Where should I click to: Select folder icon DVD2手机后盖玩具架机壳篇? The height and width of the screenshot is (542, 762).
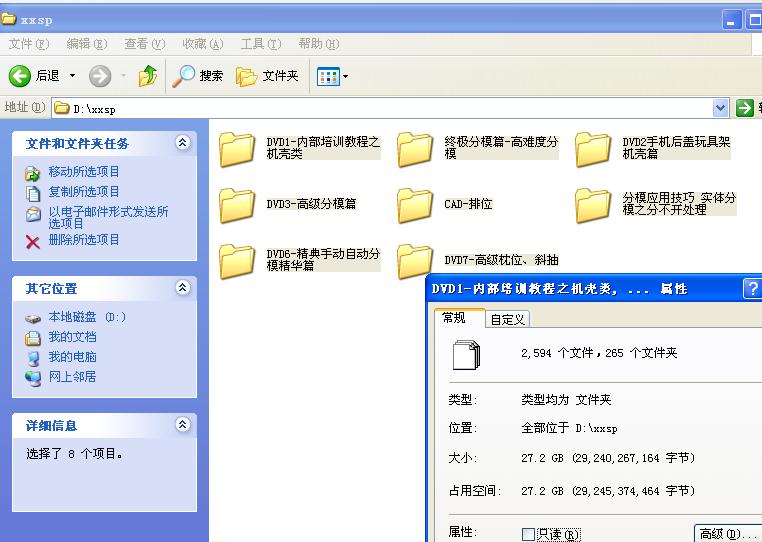coord(592,149)
